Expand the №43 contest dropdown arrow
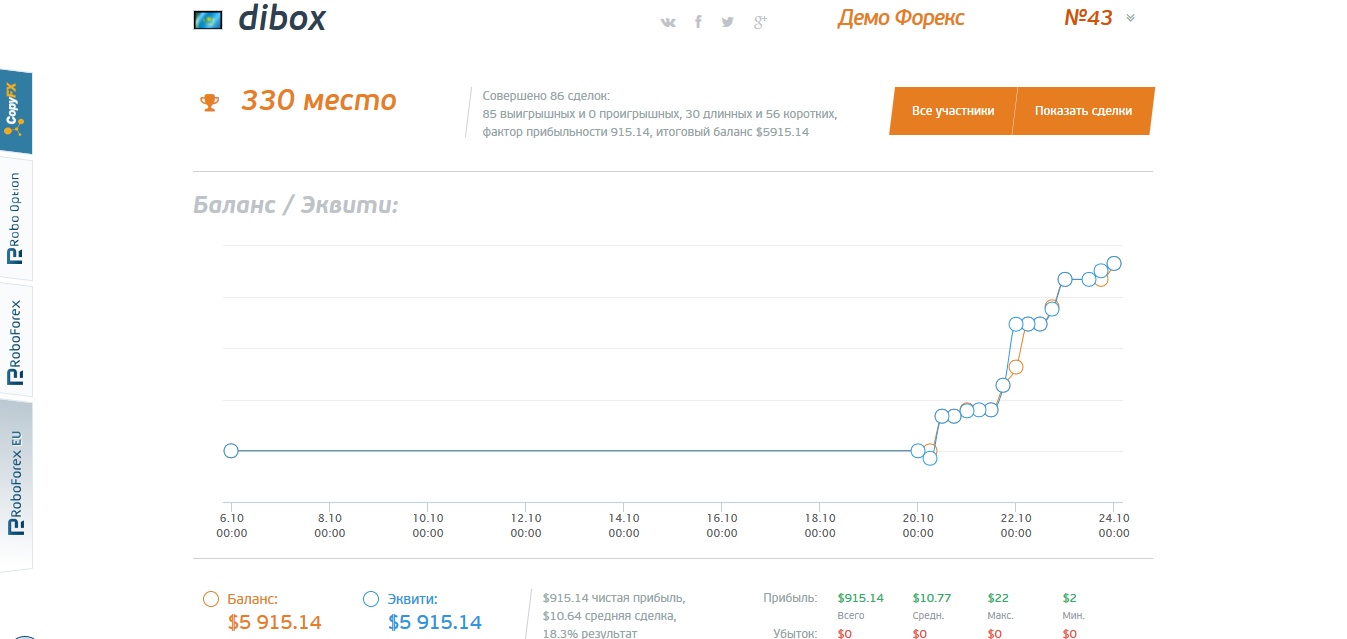 point(1130,18)
